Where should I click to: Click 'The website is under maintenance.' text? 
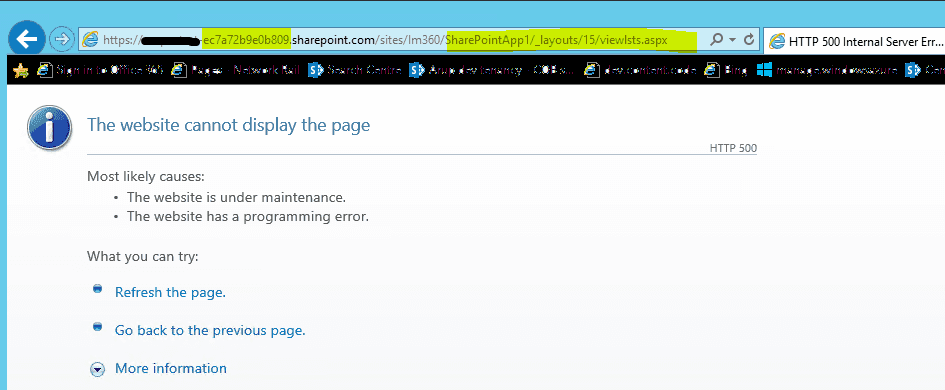[x=236, y=197]
